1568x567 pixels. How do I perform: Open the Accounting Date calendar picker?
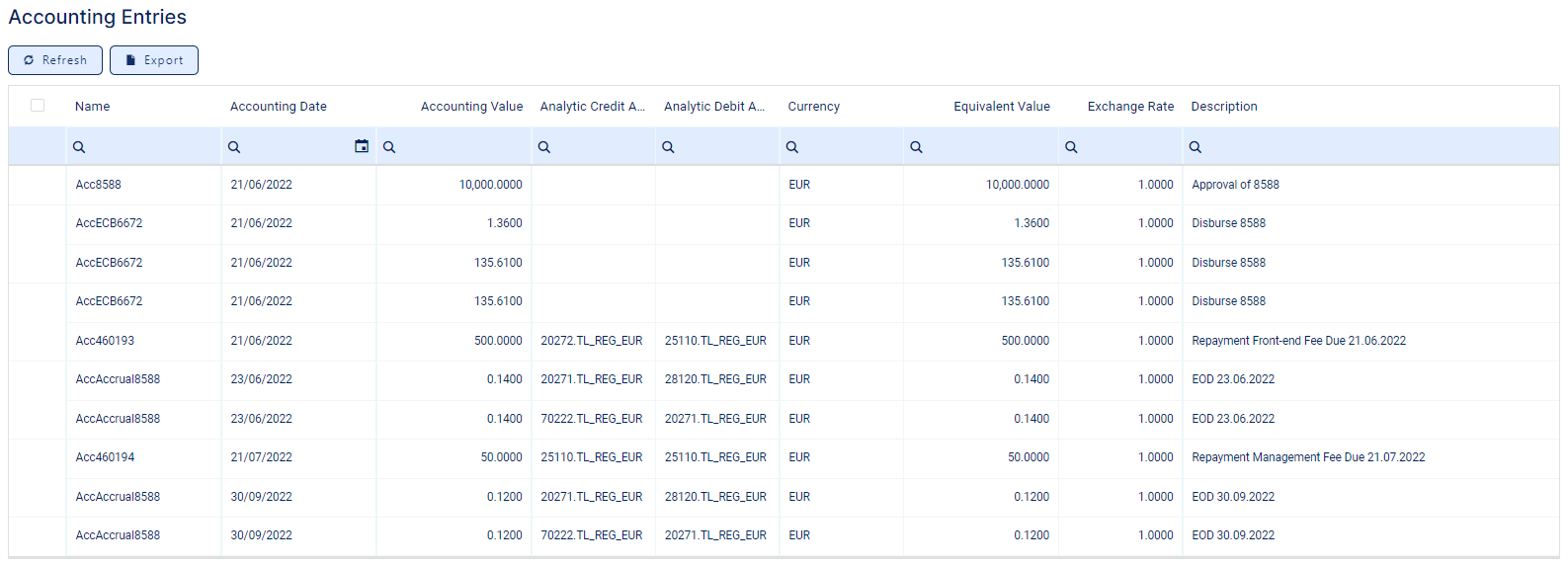tap(362, 146)
